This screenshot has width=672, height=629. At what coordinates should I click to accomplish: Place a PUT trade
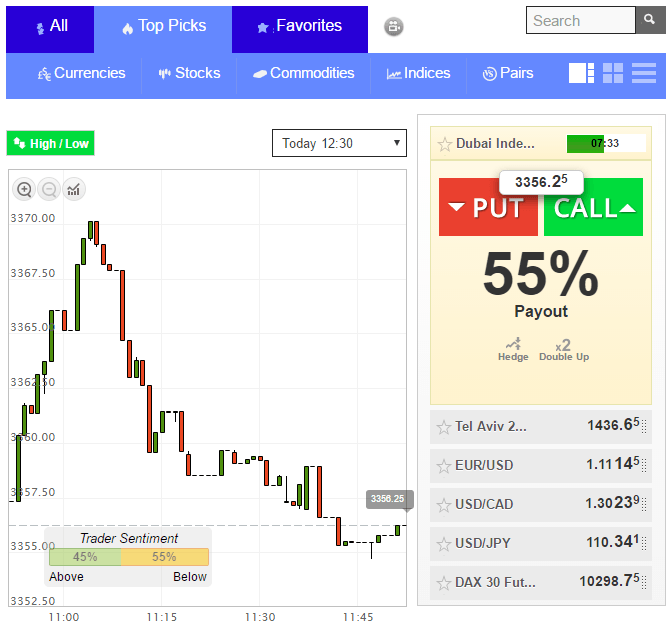pyautogui.click(x=488, y=207)
